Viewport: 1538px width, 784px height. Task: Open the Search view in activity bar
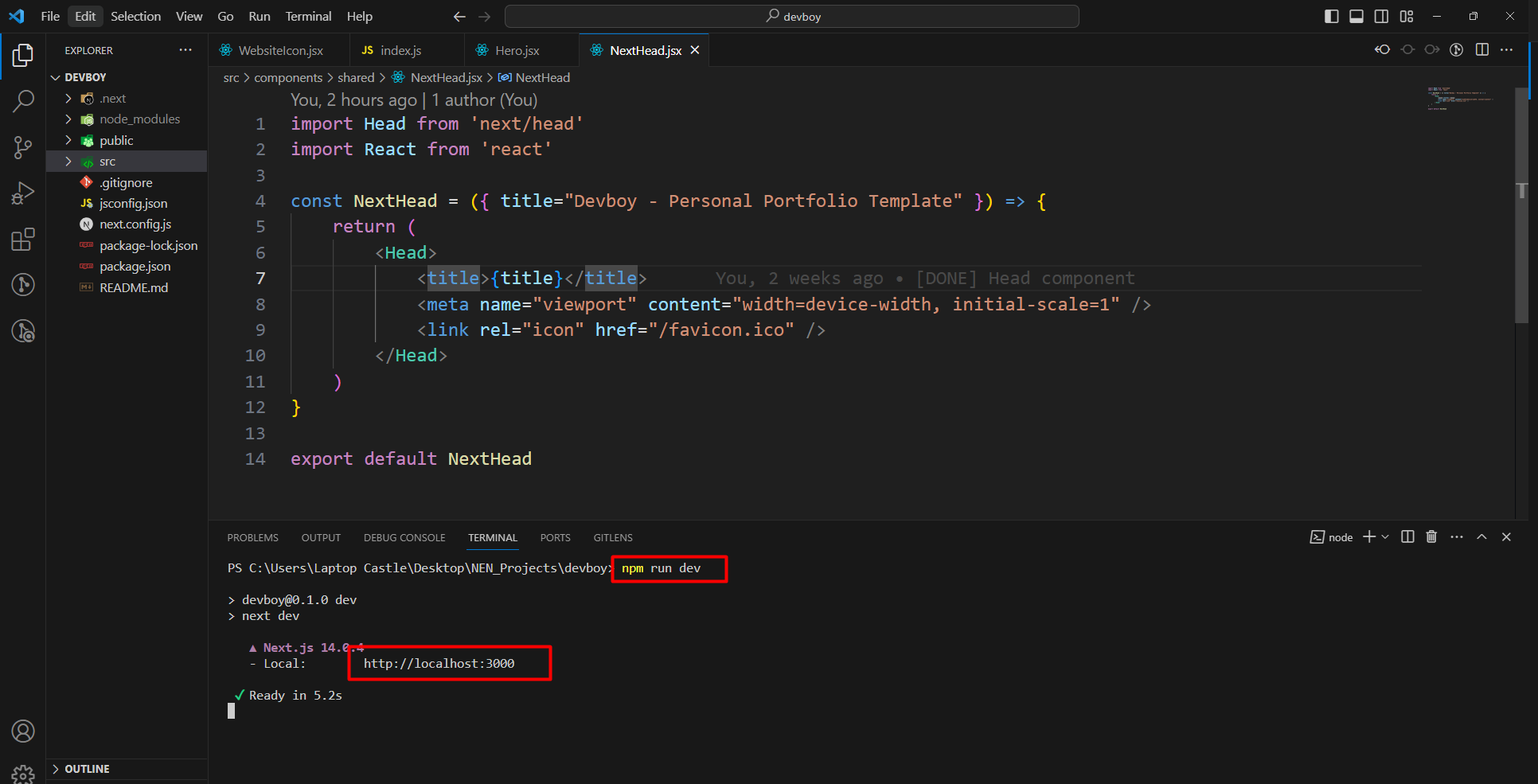(23, 101)
